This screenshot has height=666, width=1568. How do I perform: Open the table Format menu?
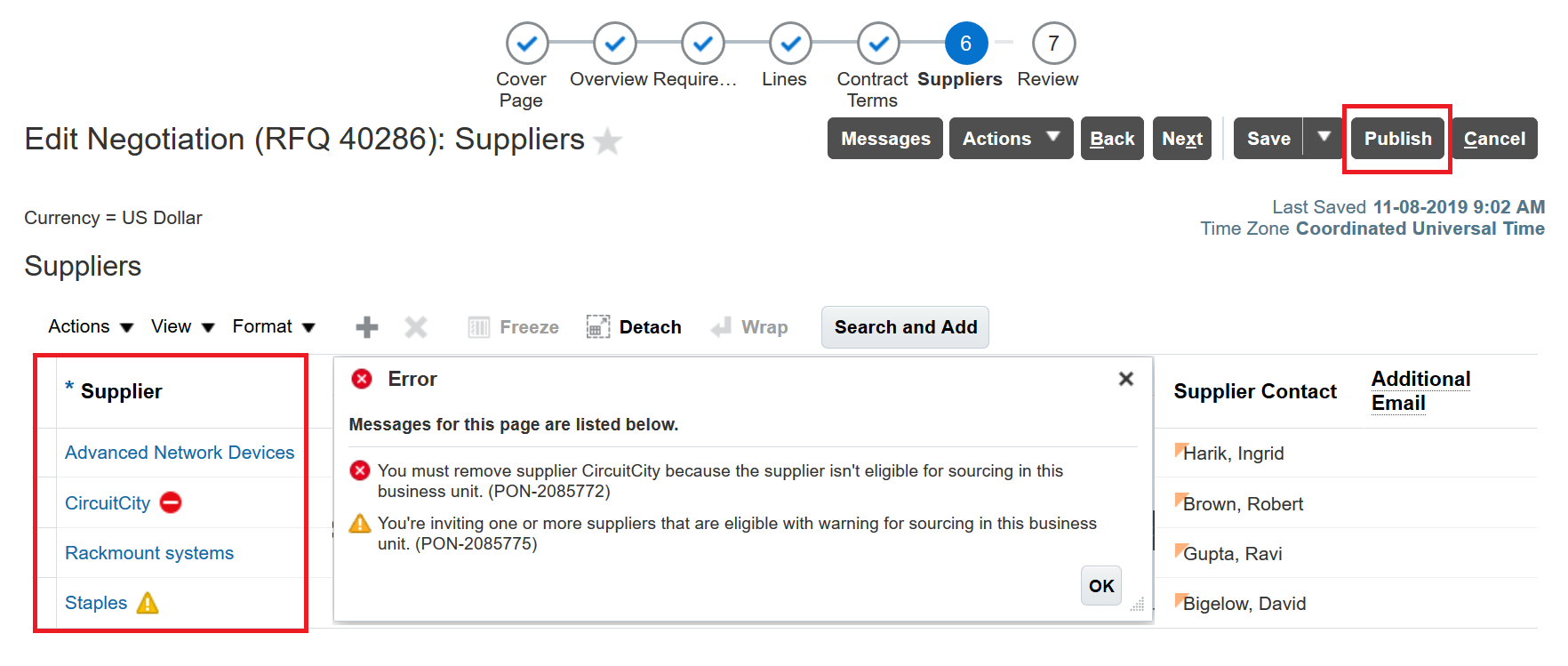pyautogui.click(x=273, y=326)
